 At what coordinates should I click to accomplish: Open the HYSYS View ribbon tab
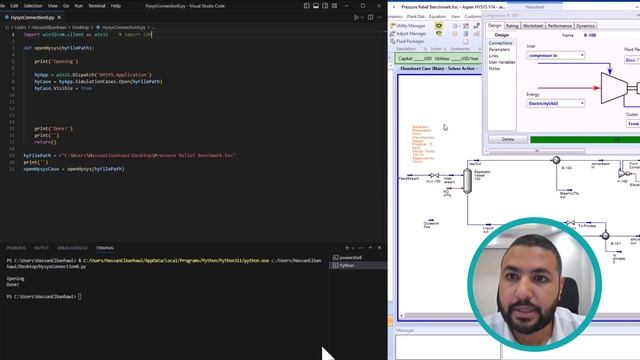pos(456,16)
